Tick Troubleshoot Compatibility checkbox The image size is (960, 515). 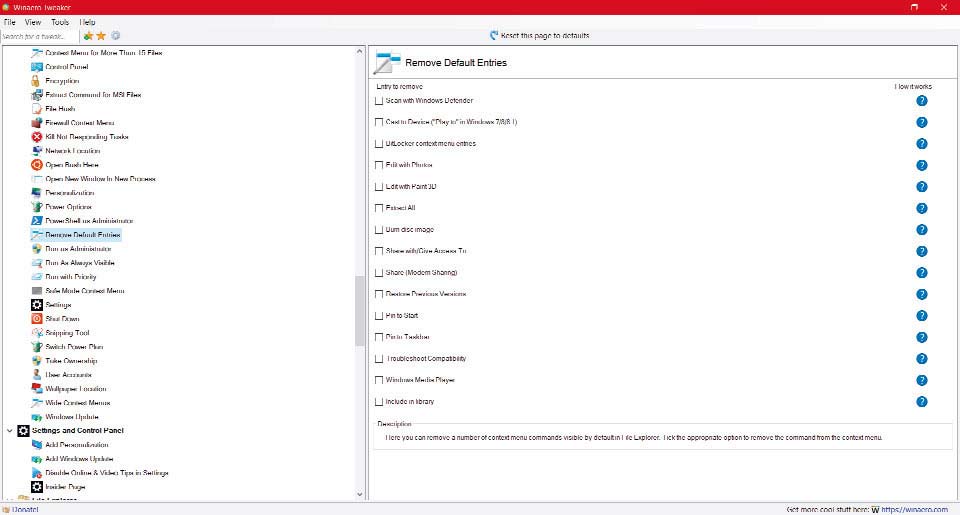(x=379, y=359)
